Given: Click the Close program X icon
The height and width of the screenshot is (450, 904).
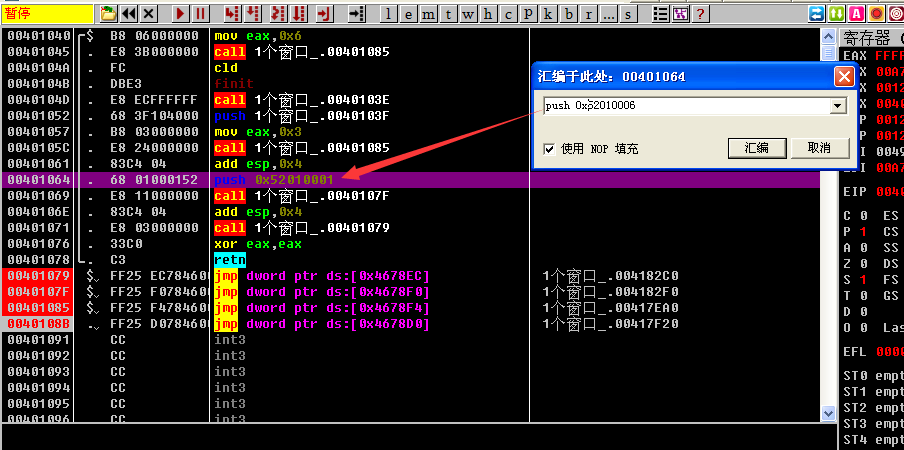Looking at the screenshot, I should pyautogui.click(x=149, y=13).
